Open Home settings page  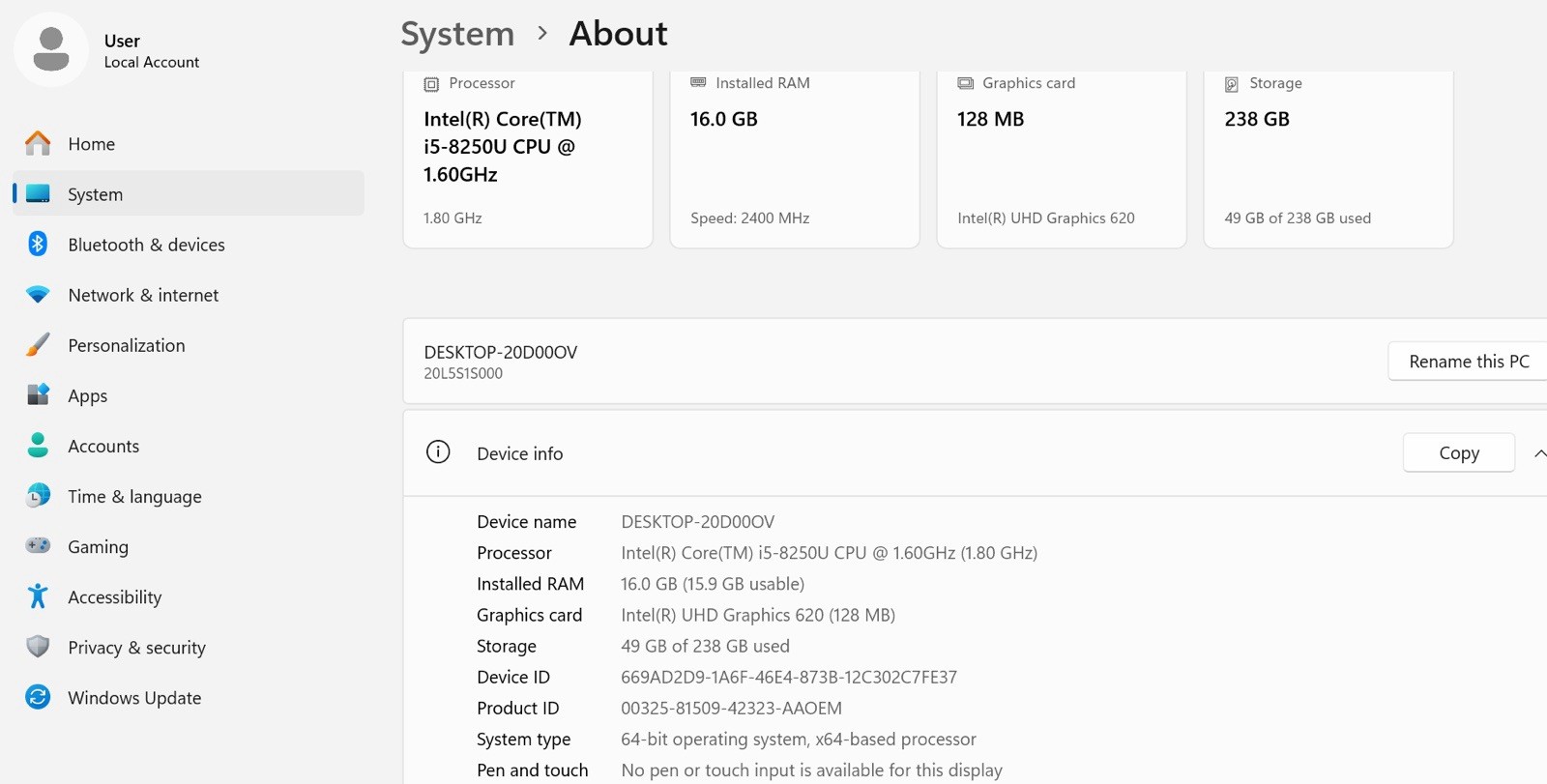pyautogui.click(x=189, y=143)
